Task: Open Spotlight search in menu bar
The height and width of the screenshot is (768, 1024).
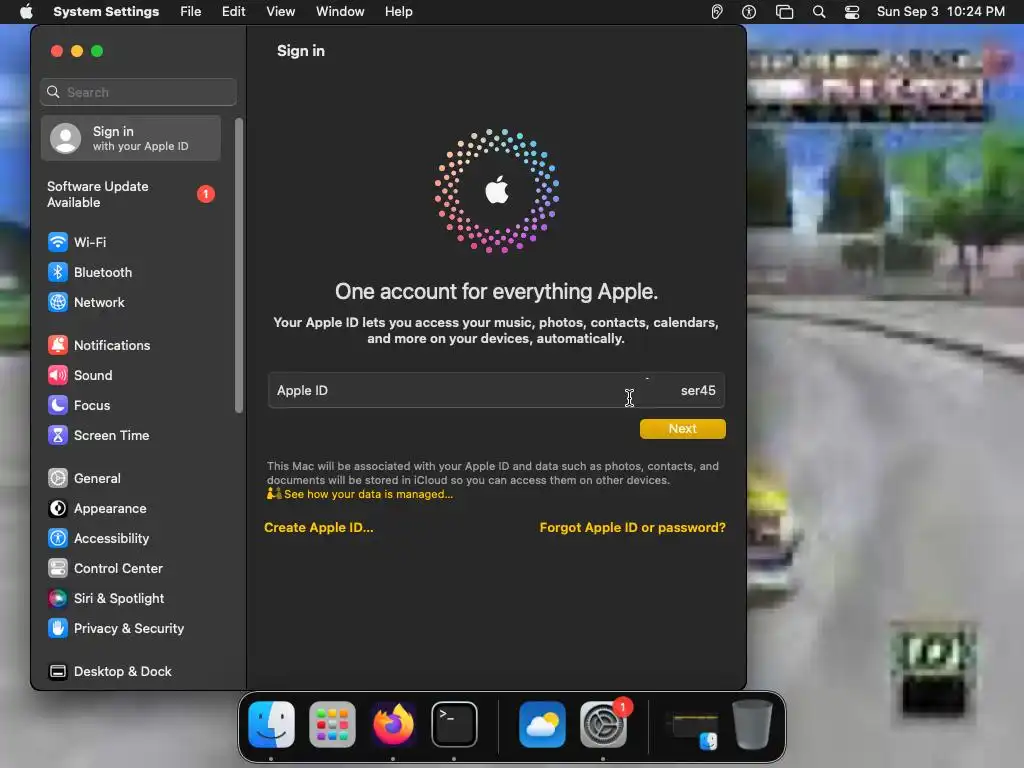Action: click(x=819, y=12)
